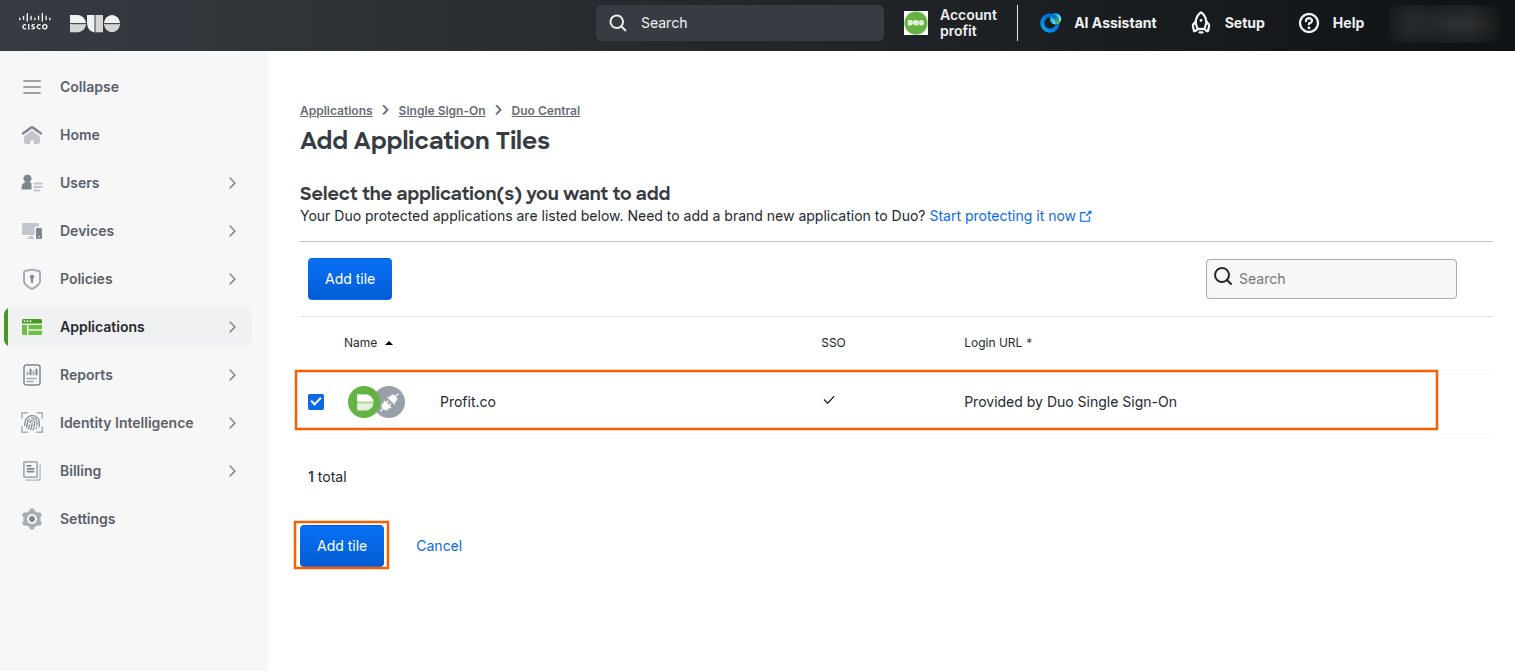This screenshot has width=1515, height=671.
Task: Expand the Reports submenu chevron
Action: (232, 375)
